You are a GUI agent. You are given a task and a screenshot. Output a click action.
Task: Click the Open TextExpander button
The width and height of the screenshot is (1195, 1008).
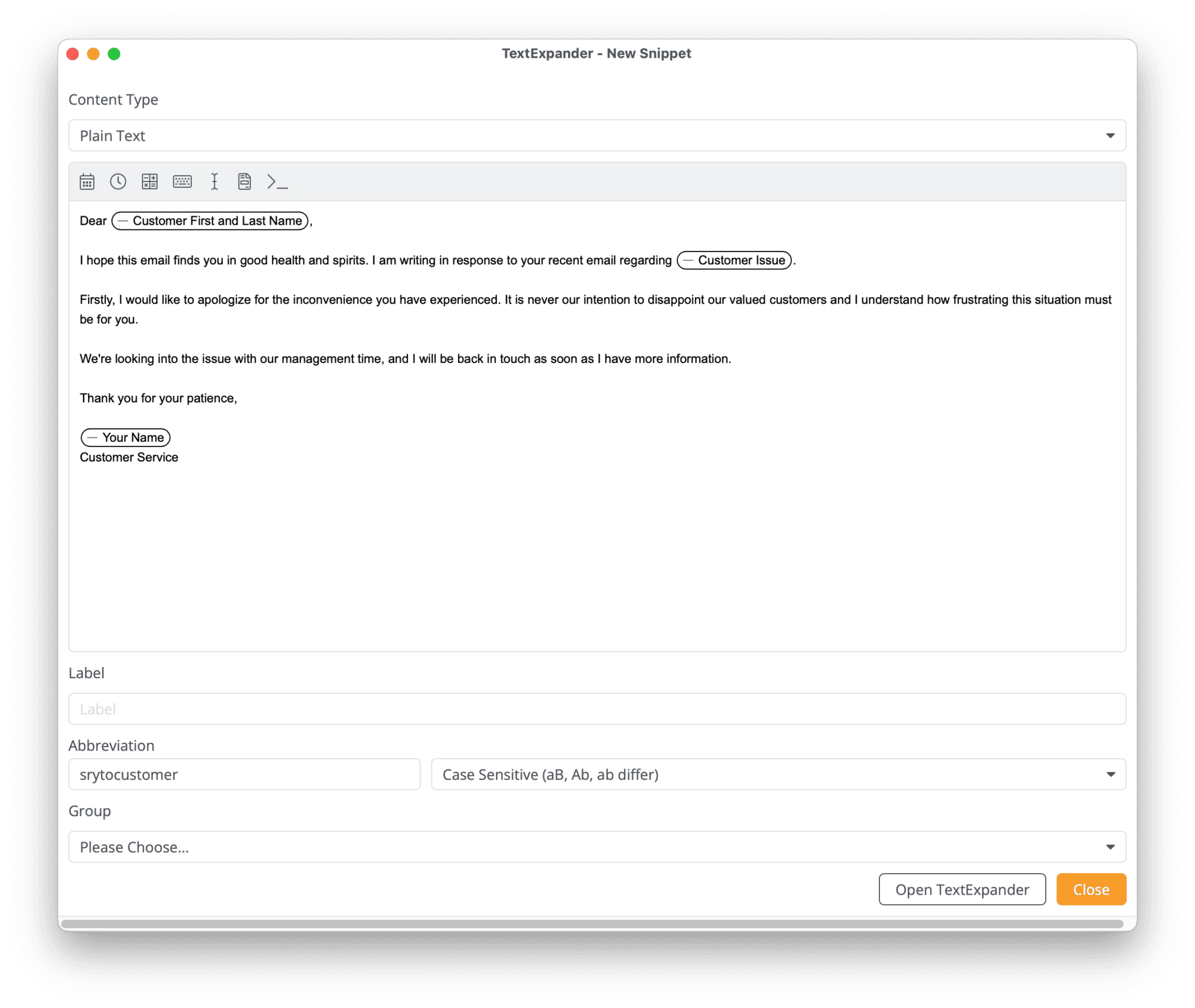click(962, 890)
